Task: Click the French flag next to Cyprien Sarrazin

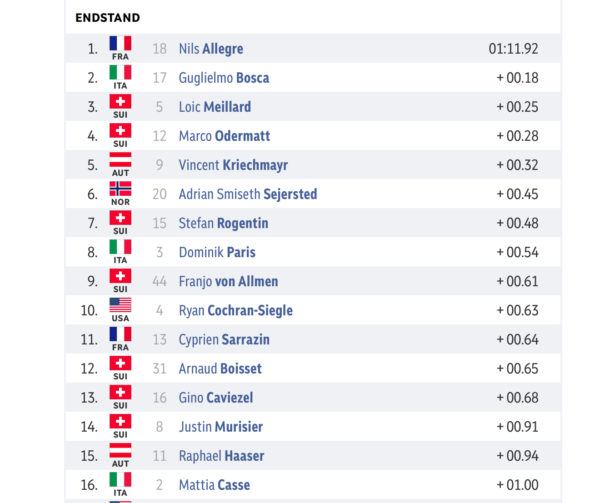Action: tap(120, 334)
